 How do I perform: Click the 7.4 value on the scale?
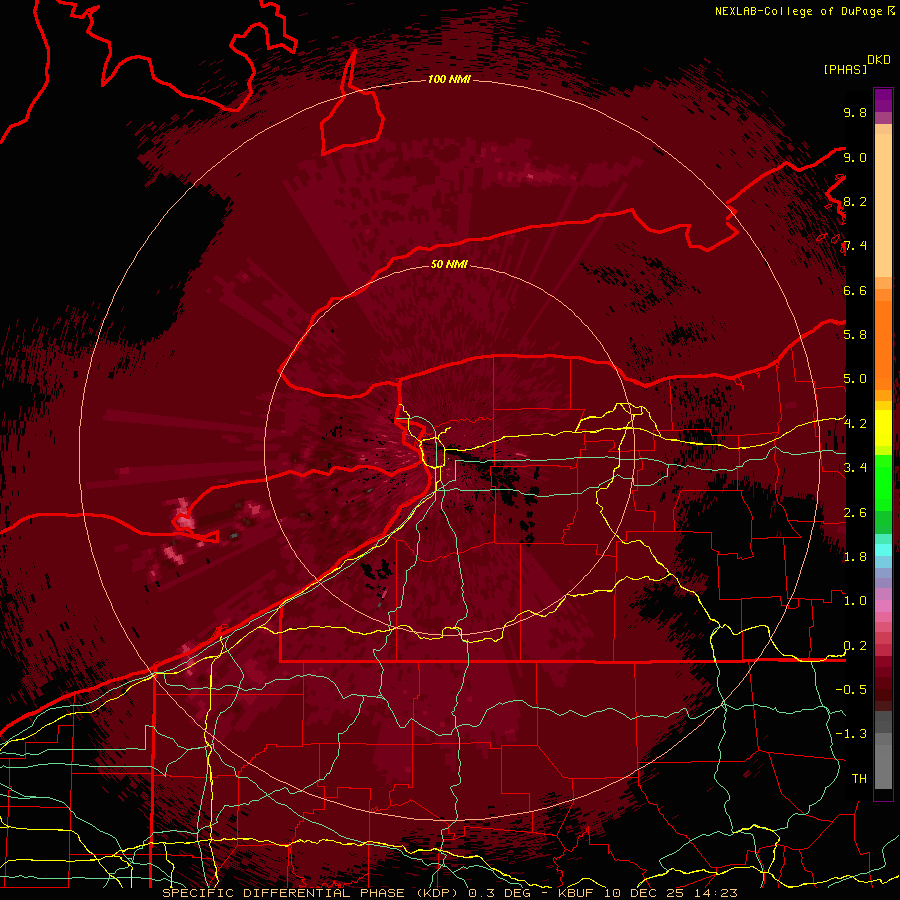855,246
